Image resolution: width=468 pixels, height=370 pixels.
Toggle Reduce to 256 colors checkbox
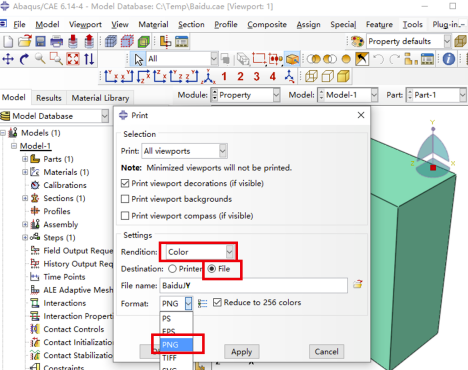tap(217, 302)
